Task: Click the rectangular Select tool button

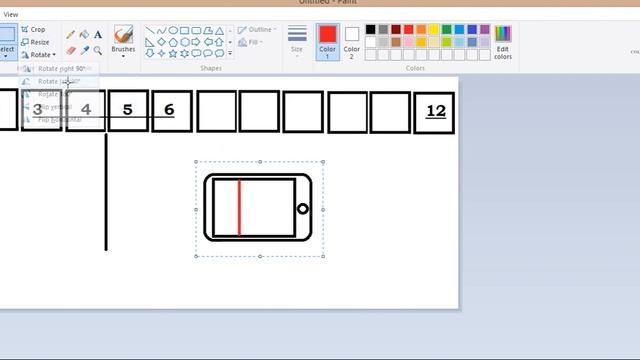Action: click(7, 34)
